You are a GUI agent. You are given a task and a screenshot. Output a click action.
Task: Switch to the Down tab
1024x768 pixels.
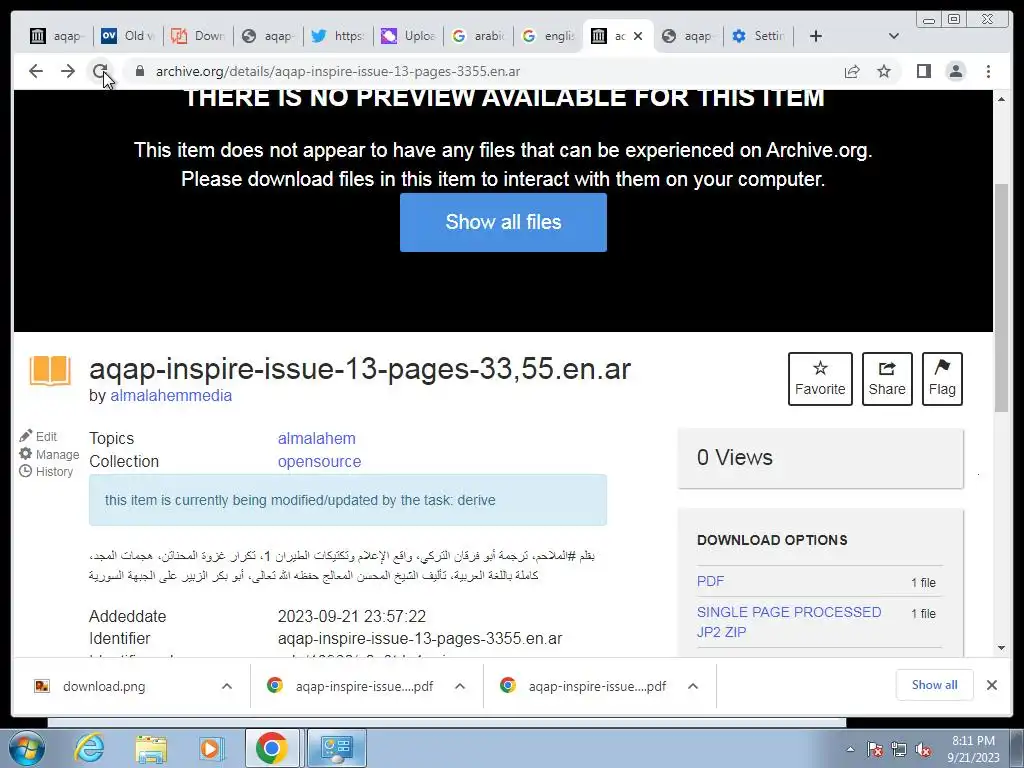tap(197, 36)
